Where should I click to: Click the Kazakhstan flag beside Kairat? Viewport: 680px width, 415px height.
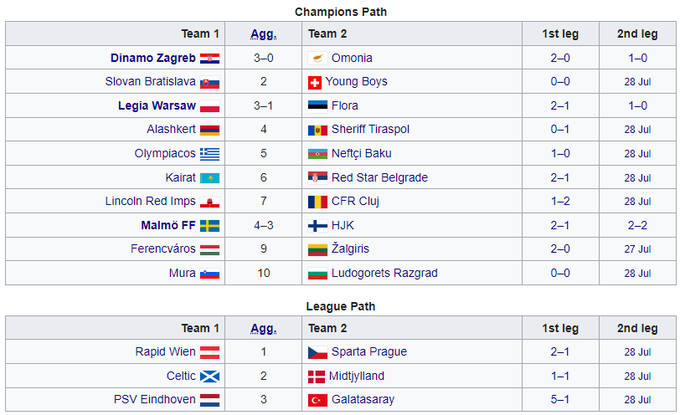pyautogui.click(x=209, y=178)
